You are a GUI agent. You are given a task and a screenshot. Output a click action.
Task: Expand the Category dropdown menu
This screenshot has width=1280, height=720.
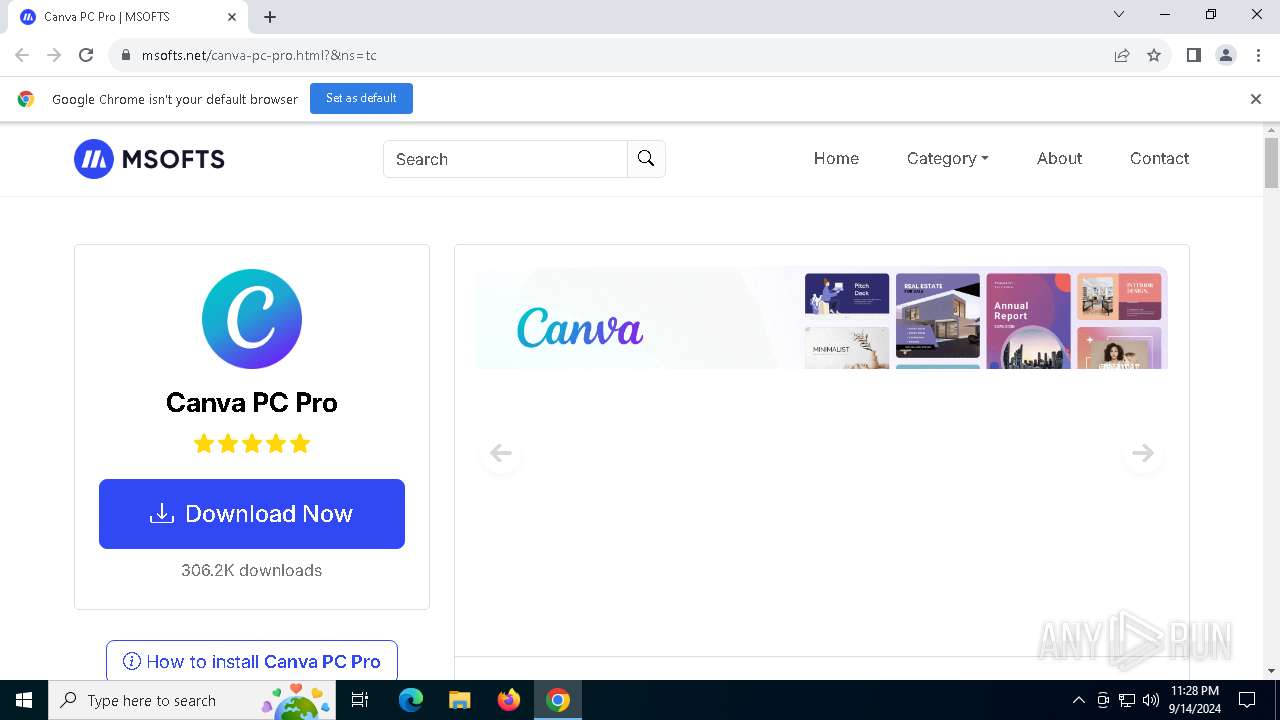pos(947,158)
